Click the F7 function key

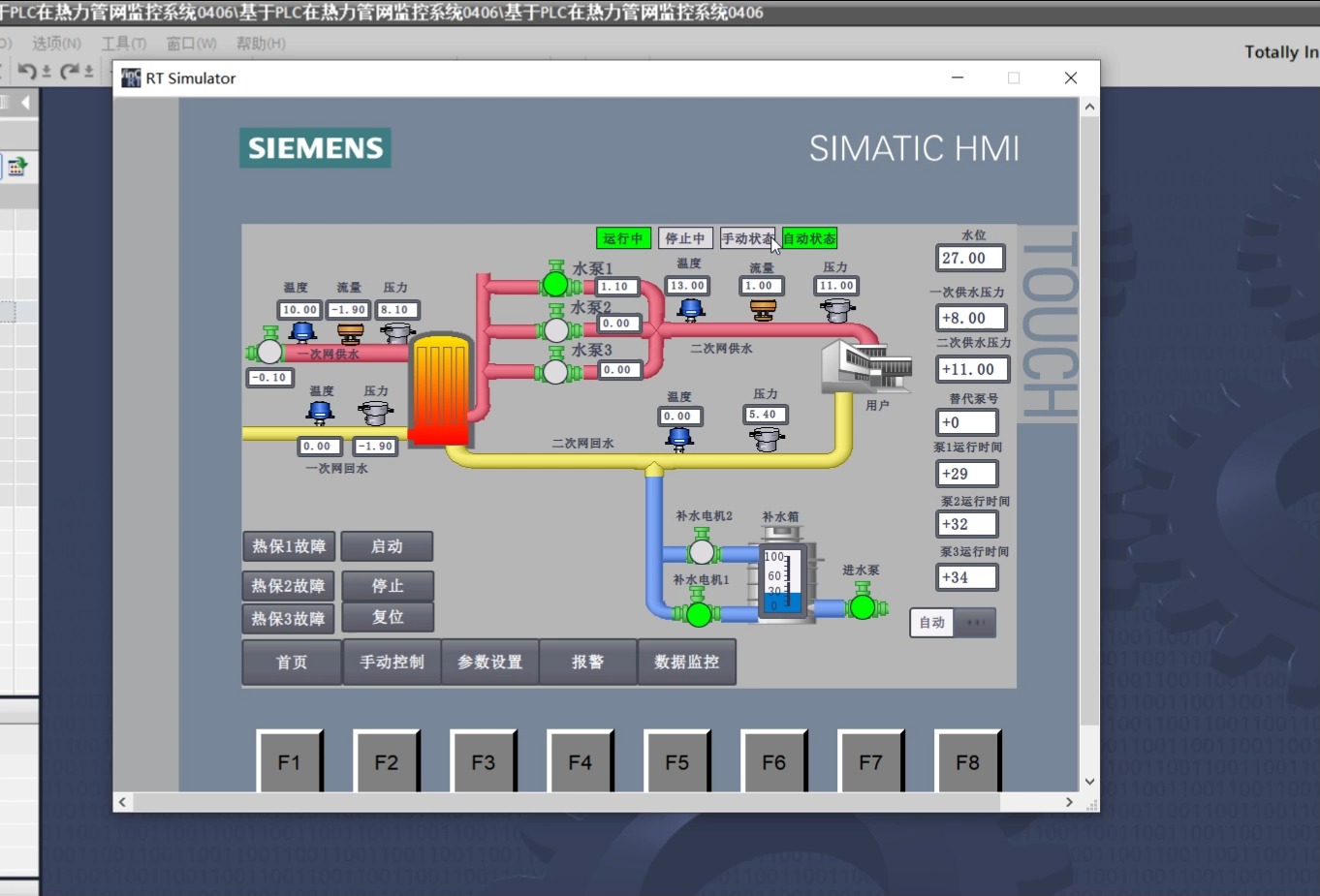tap(871, 762)
